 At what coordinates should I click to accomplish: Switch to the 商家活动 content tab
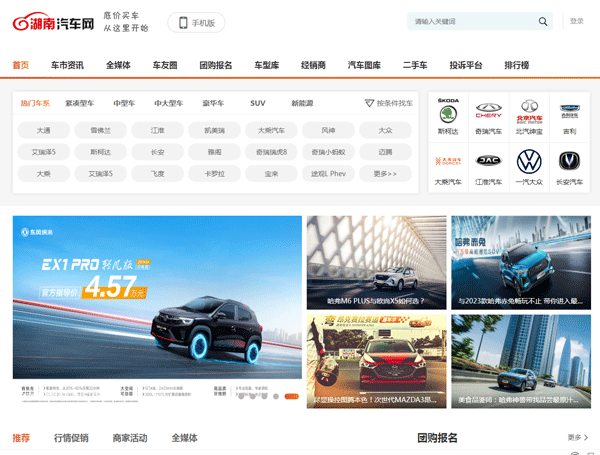coord(130,438)
